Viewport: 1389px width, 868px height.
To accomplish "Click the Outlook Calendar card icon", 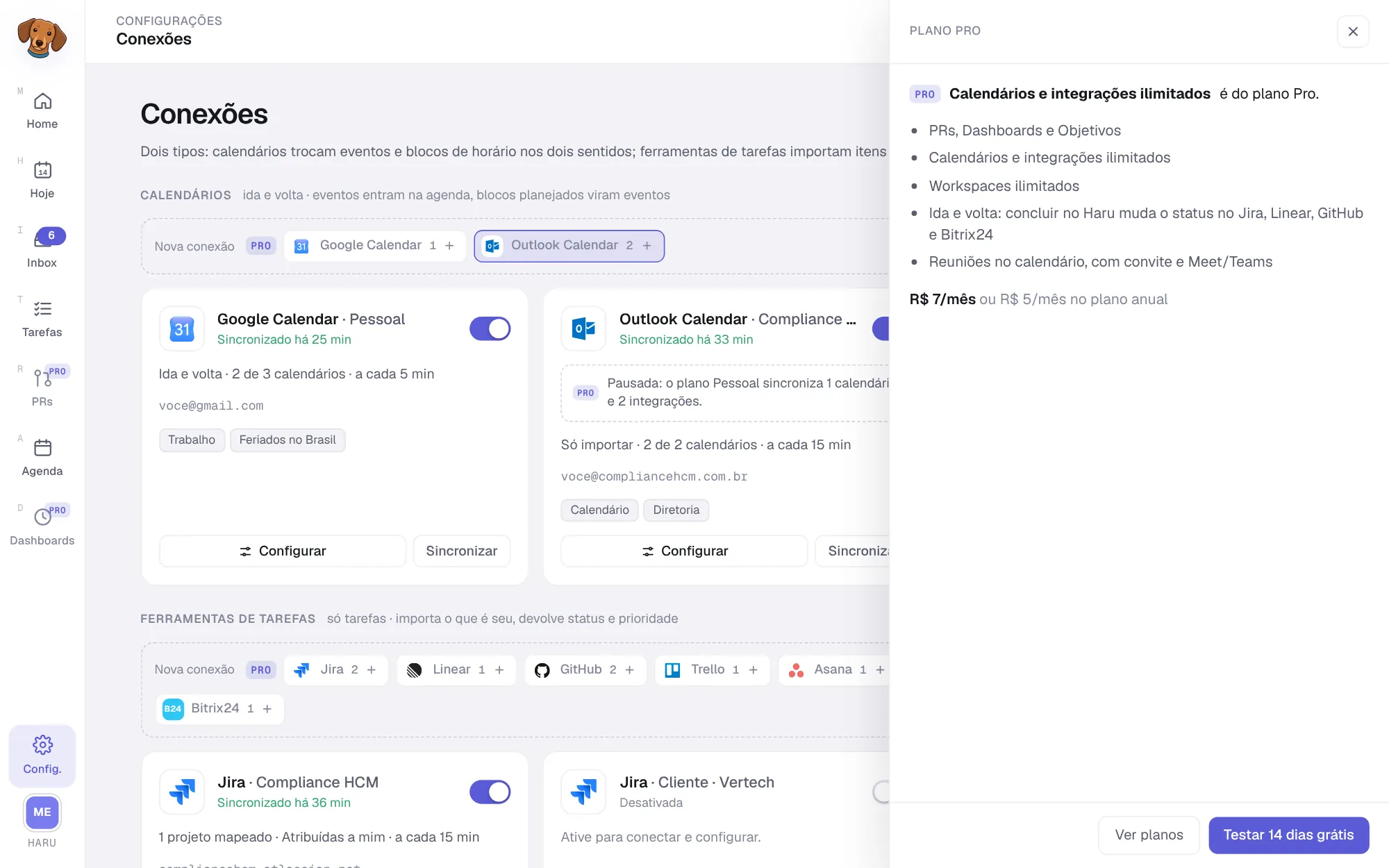I will (x=583, y=328).
